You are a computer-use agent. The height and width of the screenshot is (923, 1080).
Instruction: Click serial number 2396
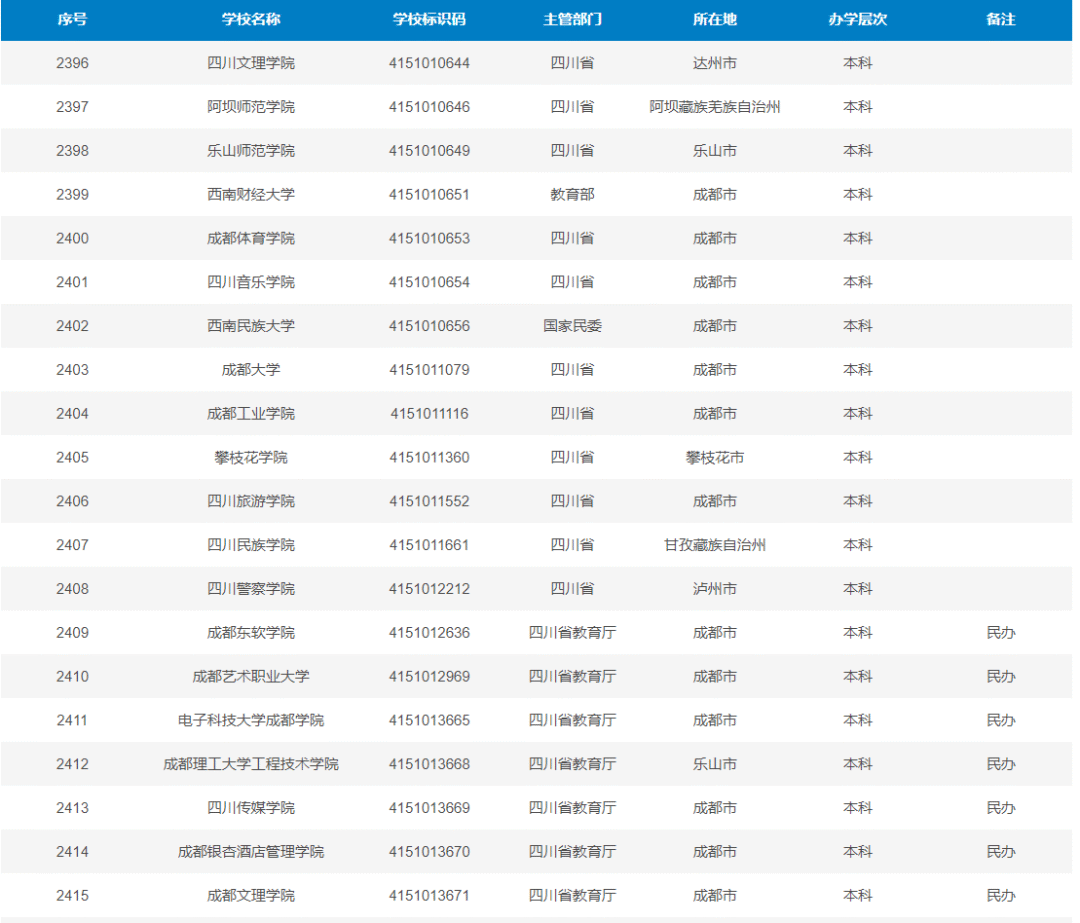(x=72, y=63)
